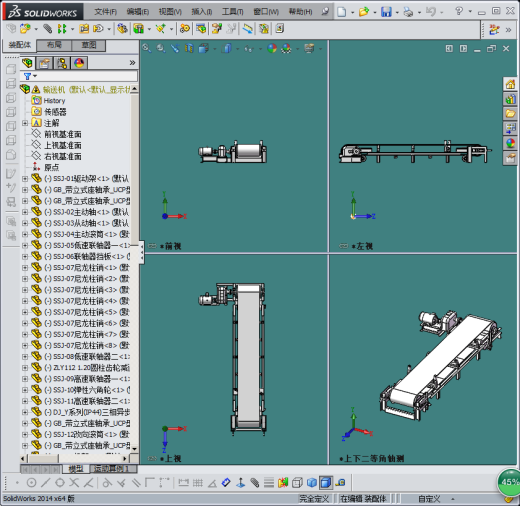520x506 pixels.
Task: Select the DisplayManager color wheel tab
Action: click(79, 63)
